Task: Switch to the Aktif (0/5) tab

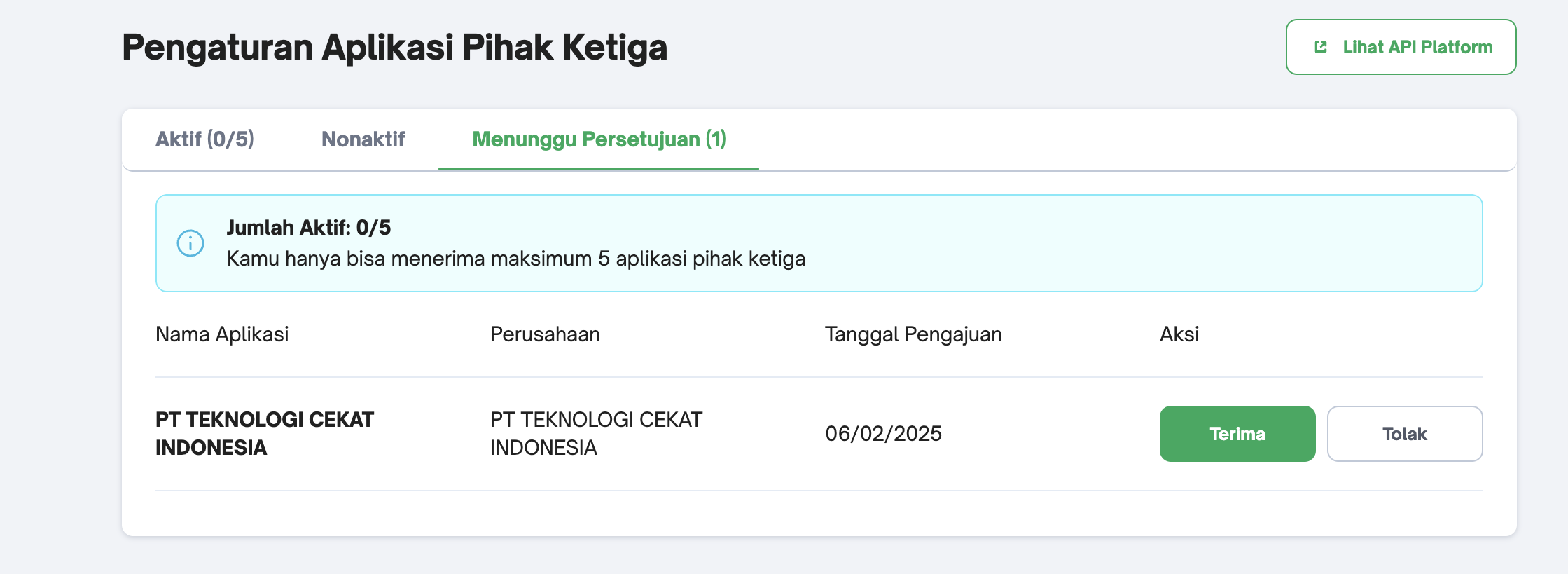Action: click(x=204, y=139)
